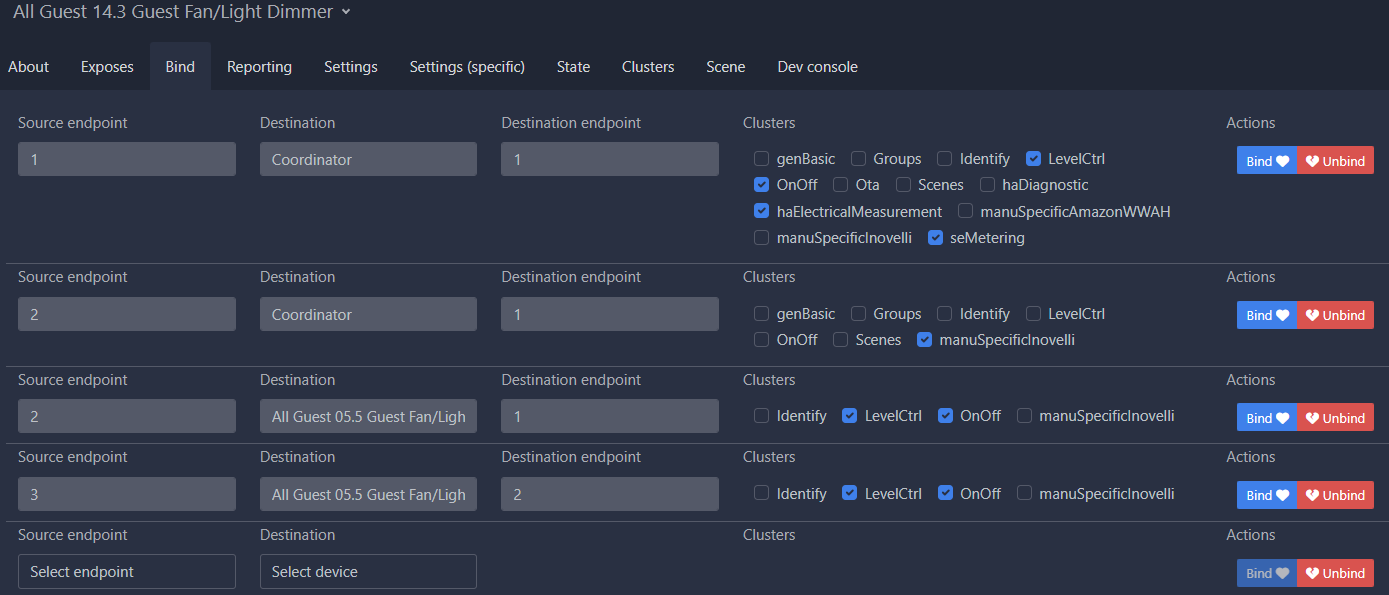This screenshot has height=595, width=1389.
Task: Click the source endpoint field showing 1
Action: click(x=127, y=159)
